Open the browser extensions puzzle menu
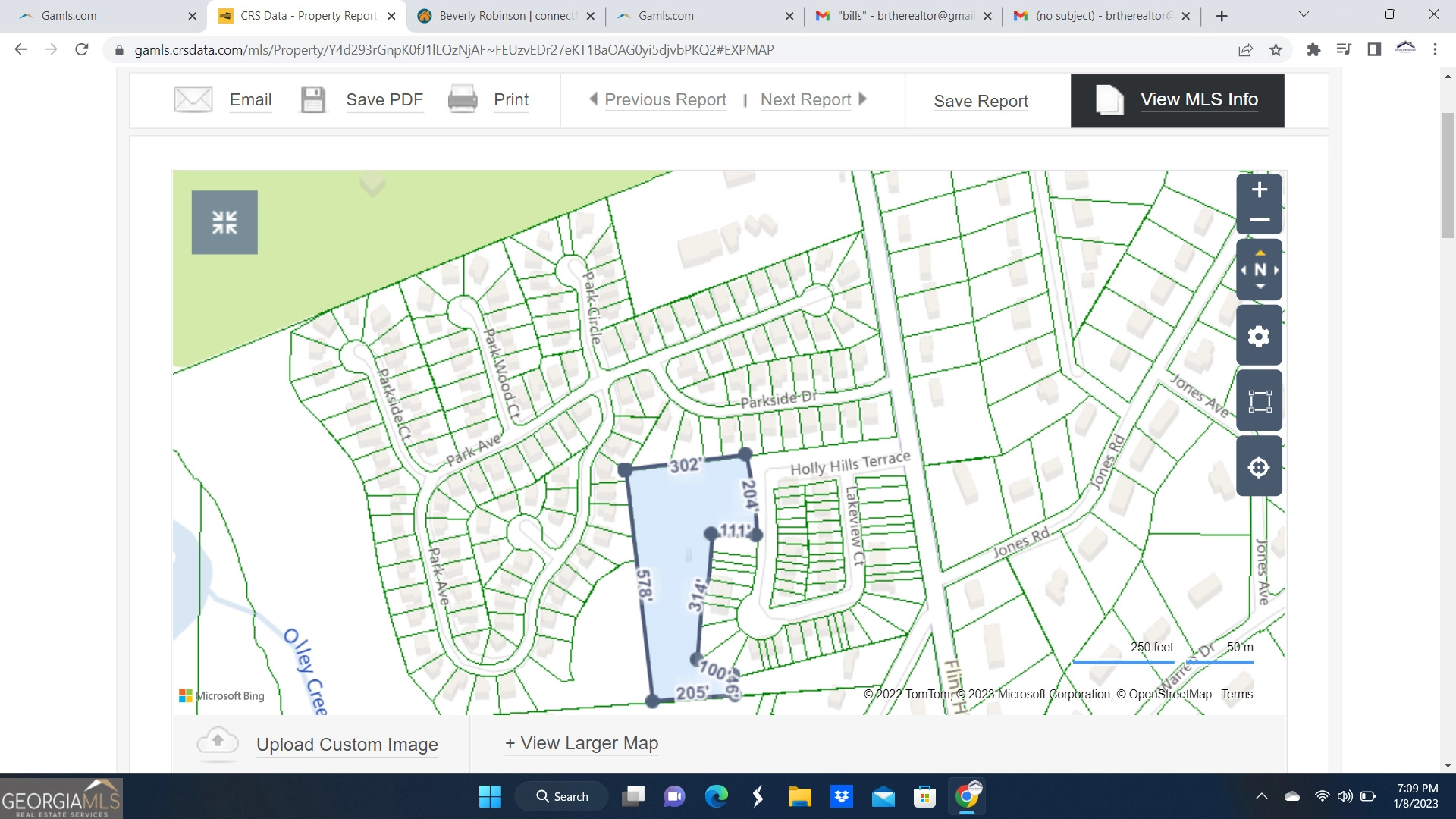 pos(1313,49)
